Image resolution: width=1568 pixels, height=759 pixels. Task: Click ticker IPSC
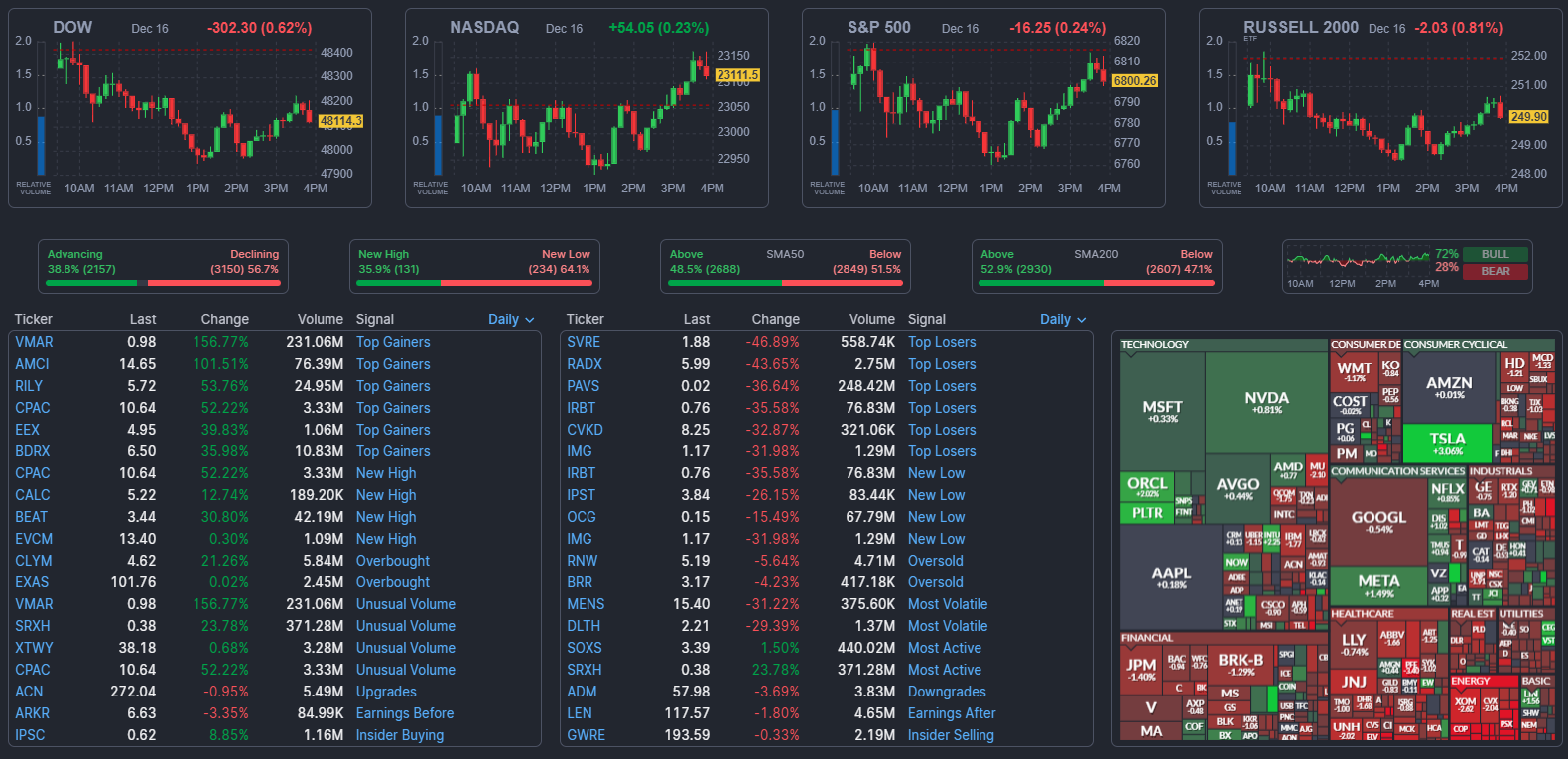(x=30, y=735)
